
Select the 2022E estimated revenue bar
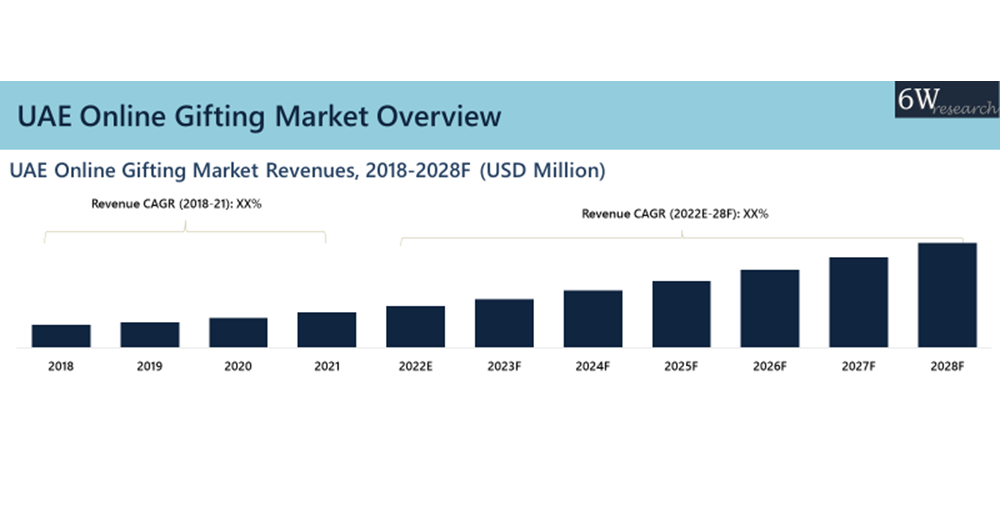(x=415, y=327)
